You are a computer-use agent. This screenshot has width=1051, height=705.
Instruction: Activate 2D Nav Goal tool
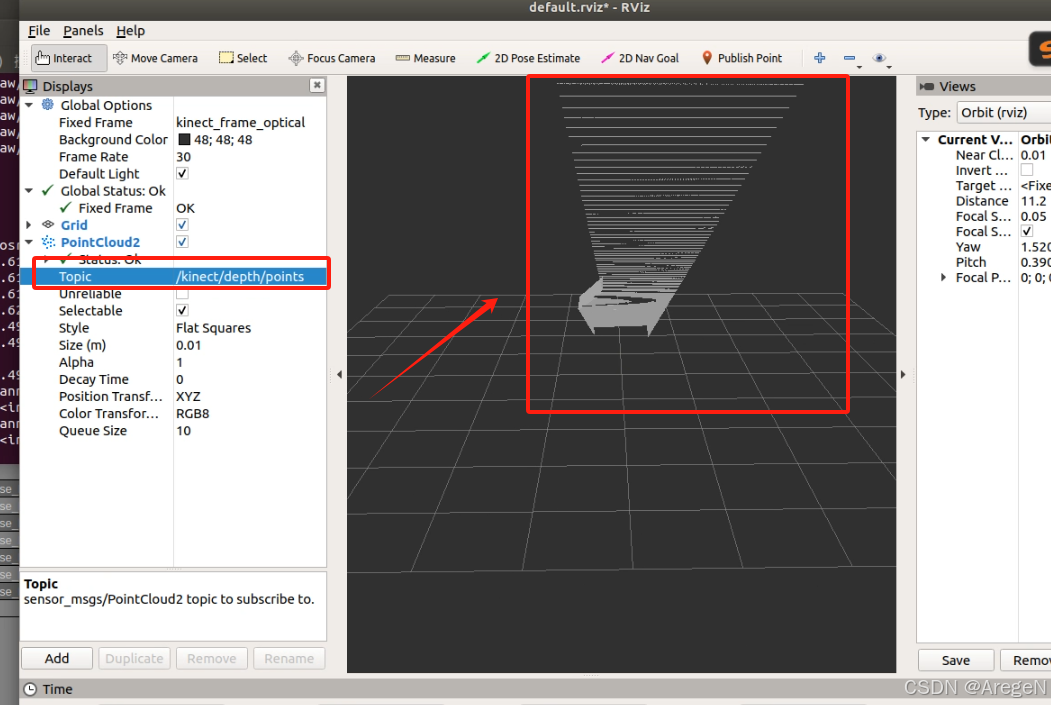[x=640, y=58]
